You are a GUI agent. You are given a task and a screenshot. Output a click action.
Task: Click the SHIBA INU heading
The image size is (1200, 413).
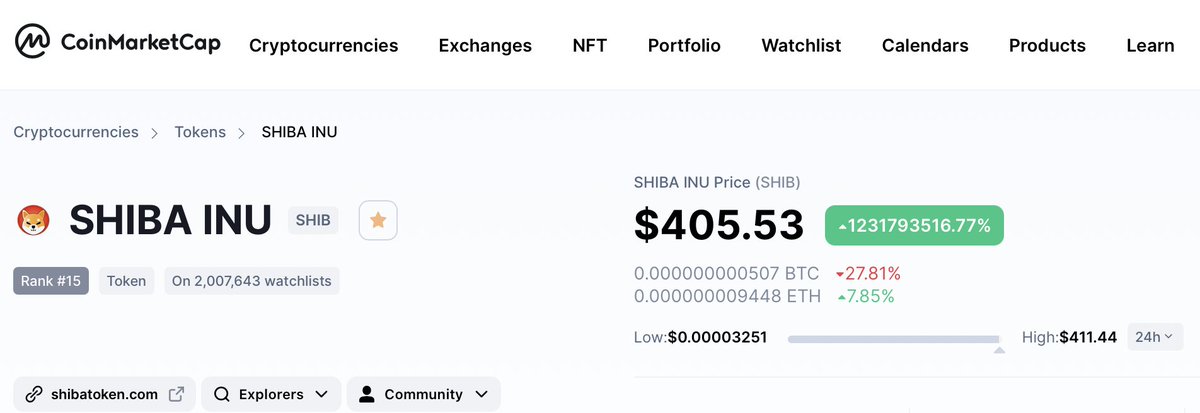[x=170, y=221]
